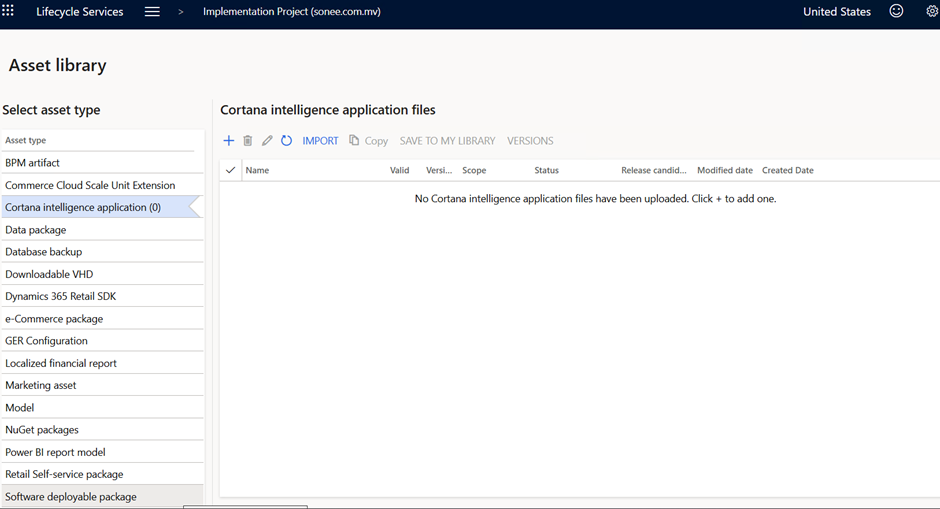
Task: Select Retail Self-service package
Action: coord(103,474)
